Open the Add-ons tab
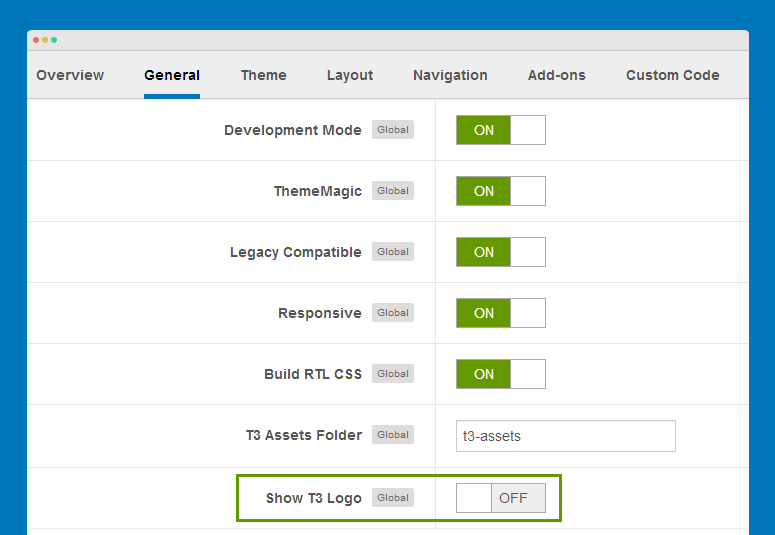The image size is (775, 535). tap(557, 75)
